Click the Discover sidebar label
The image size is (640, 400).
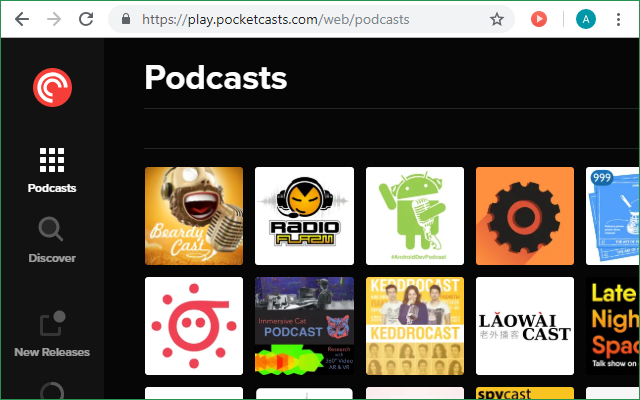click(52, 258)
